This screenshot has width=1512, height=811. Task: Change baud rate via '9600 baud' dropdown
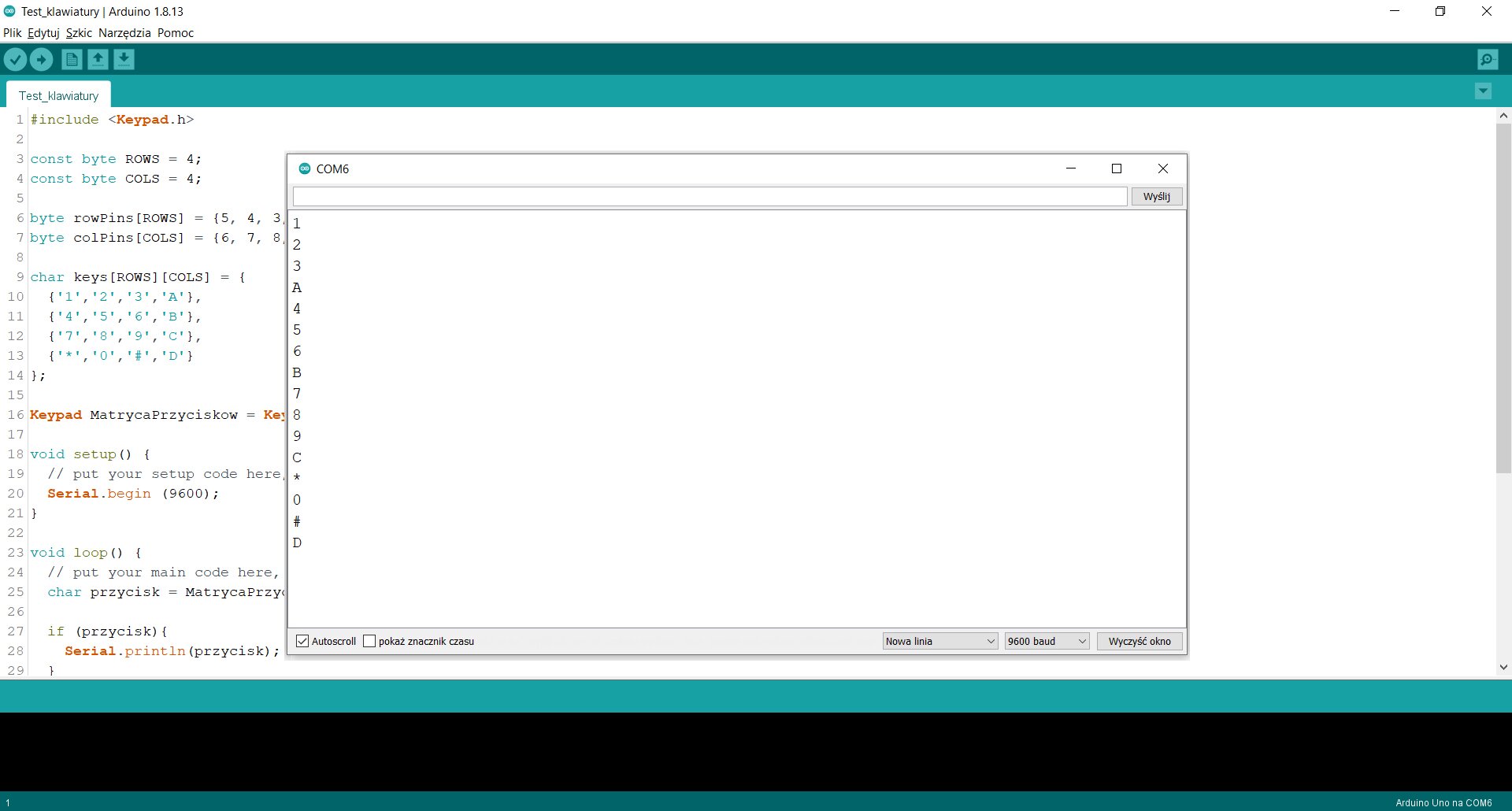coord(1046,641)
